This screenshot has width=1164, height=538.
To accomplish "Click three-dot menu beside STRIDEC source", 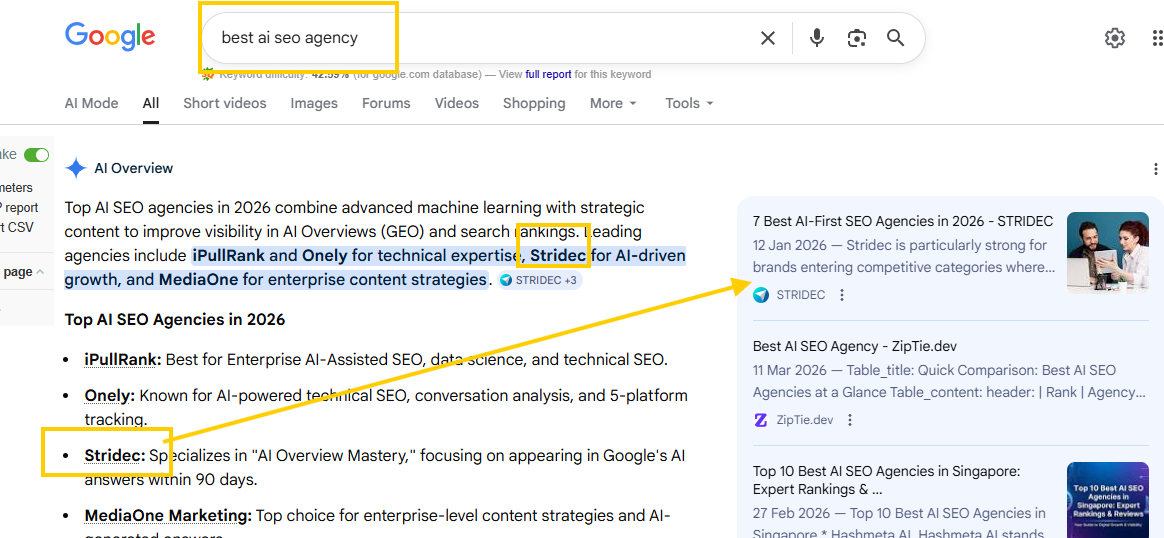I will 842,295.
